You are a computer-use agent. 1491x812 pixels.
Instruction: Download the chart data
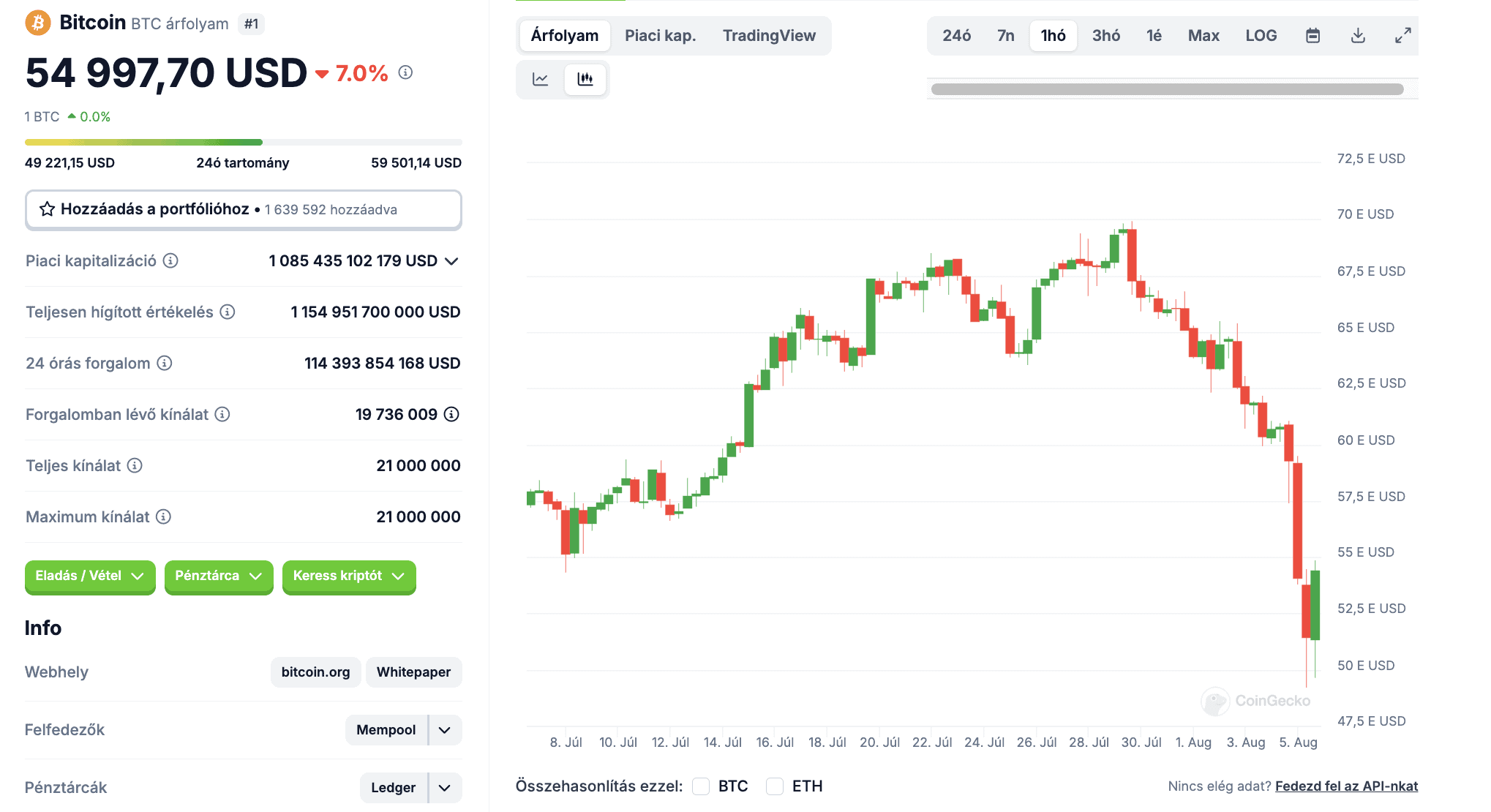point(1358,35)
